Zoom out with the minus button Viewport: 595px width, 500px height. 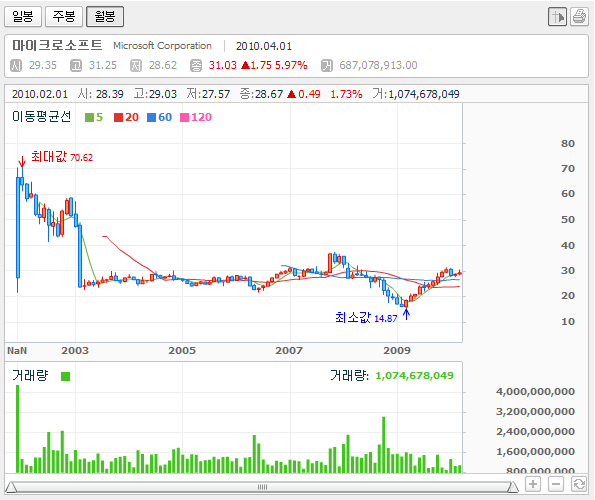point(556,484)
